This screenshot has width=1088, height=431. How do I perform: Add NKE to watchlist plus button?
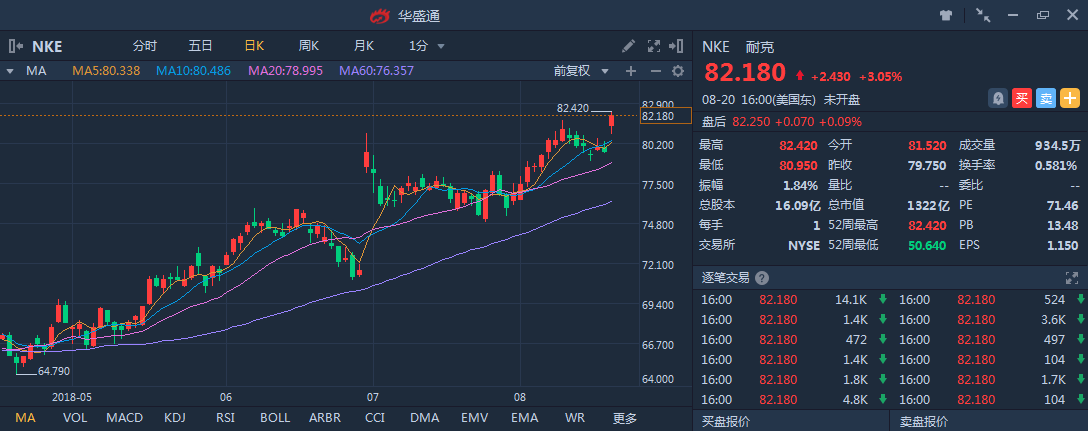click(x=1070, y=99)
